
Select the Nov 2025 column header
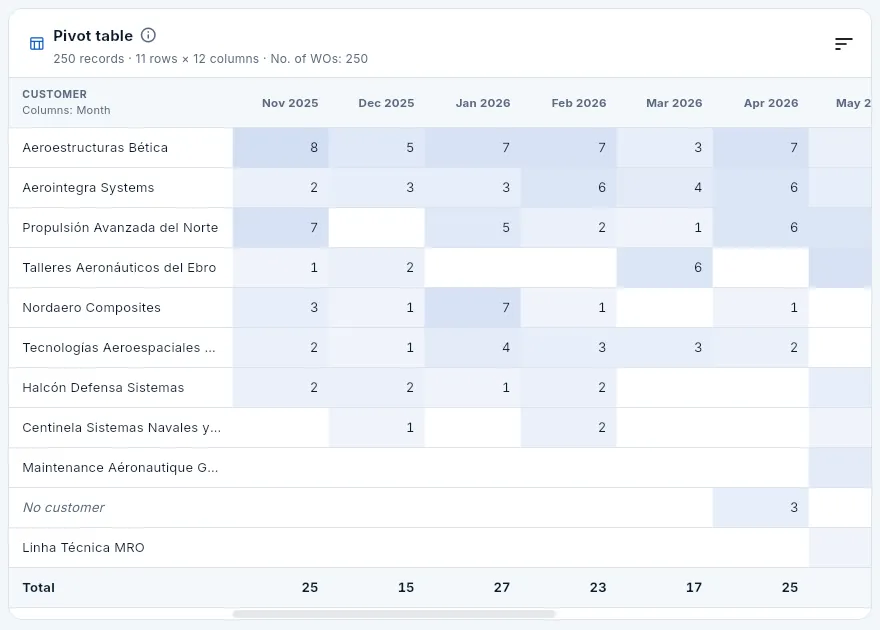coord(290,103)
